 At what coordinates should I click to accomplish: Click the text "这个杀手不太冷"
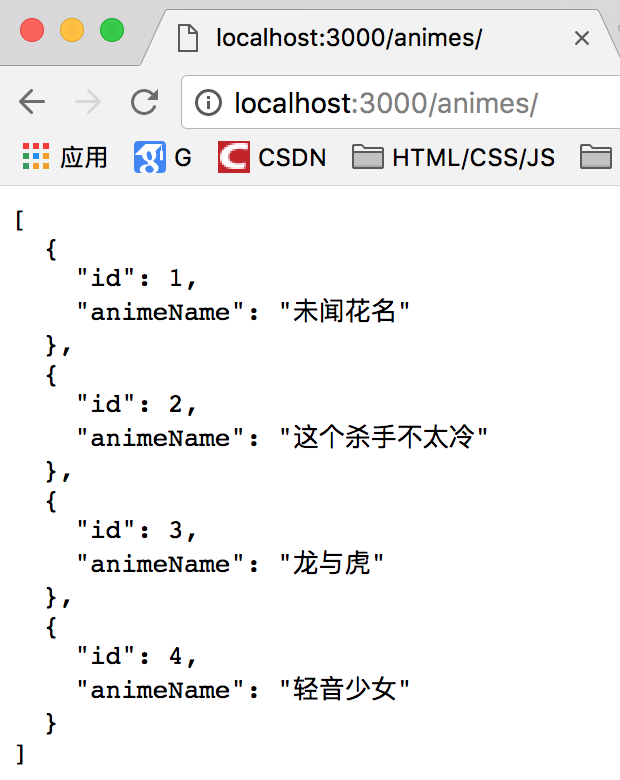point(383,437)
